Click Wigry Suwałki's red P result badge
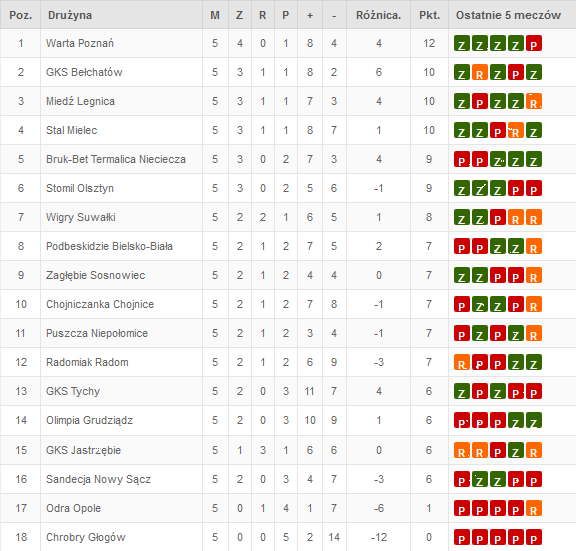This screenshot has height=551, width=576. pyautogui.click(x=498, y=217)
